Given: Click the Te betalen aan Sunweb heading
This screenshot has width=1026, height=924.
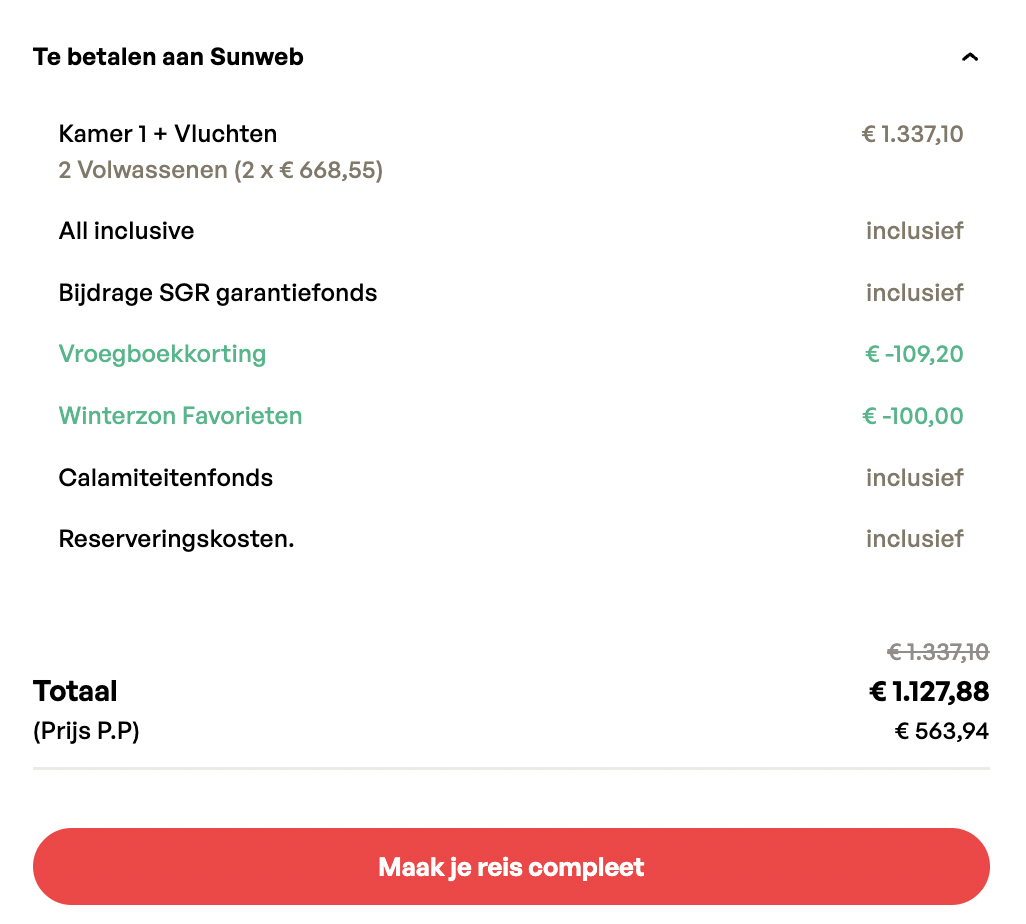Looking at the screenshot, I should tap(168, 57).
